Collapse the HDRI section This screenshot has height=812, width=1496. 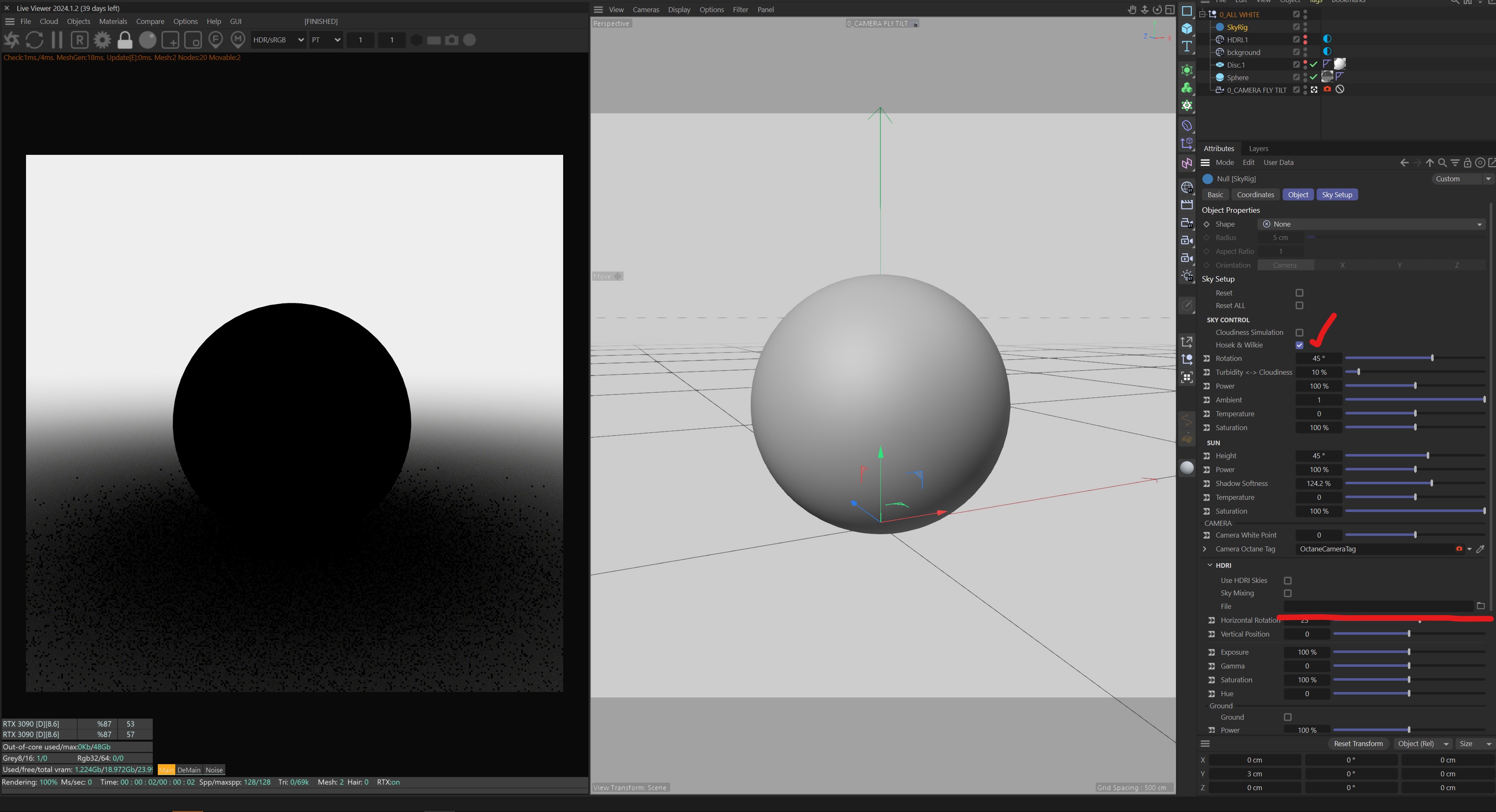(x=1210, y=565)
